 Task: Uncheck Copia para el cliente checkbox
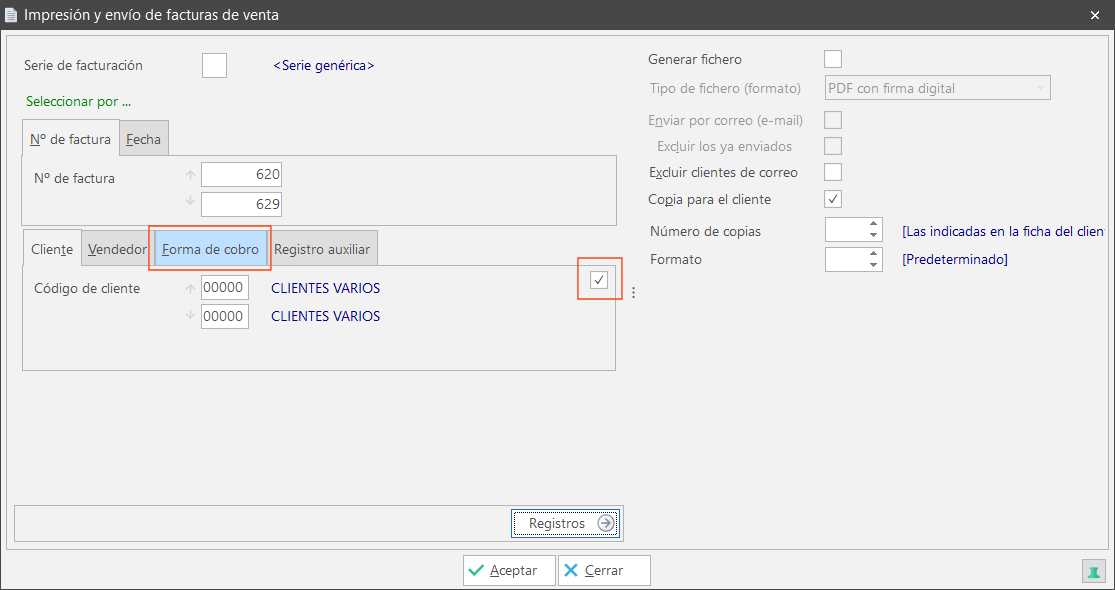(833, 199)
